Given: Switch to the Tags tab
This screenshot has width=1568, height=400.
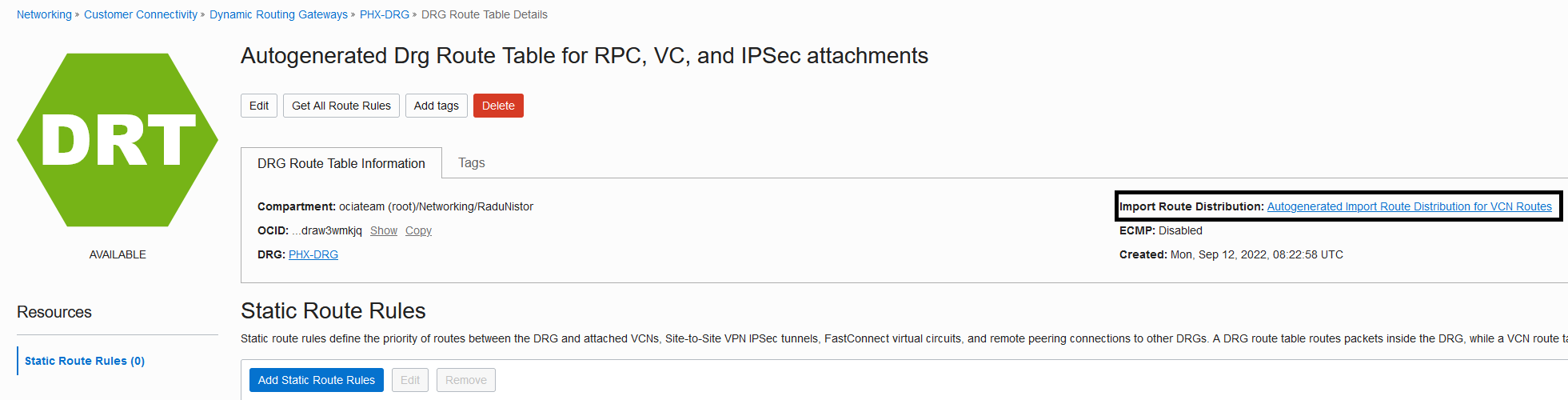Looking at the screenshot, I should 472,162.
